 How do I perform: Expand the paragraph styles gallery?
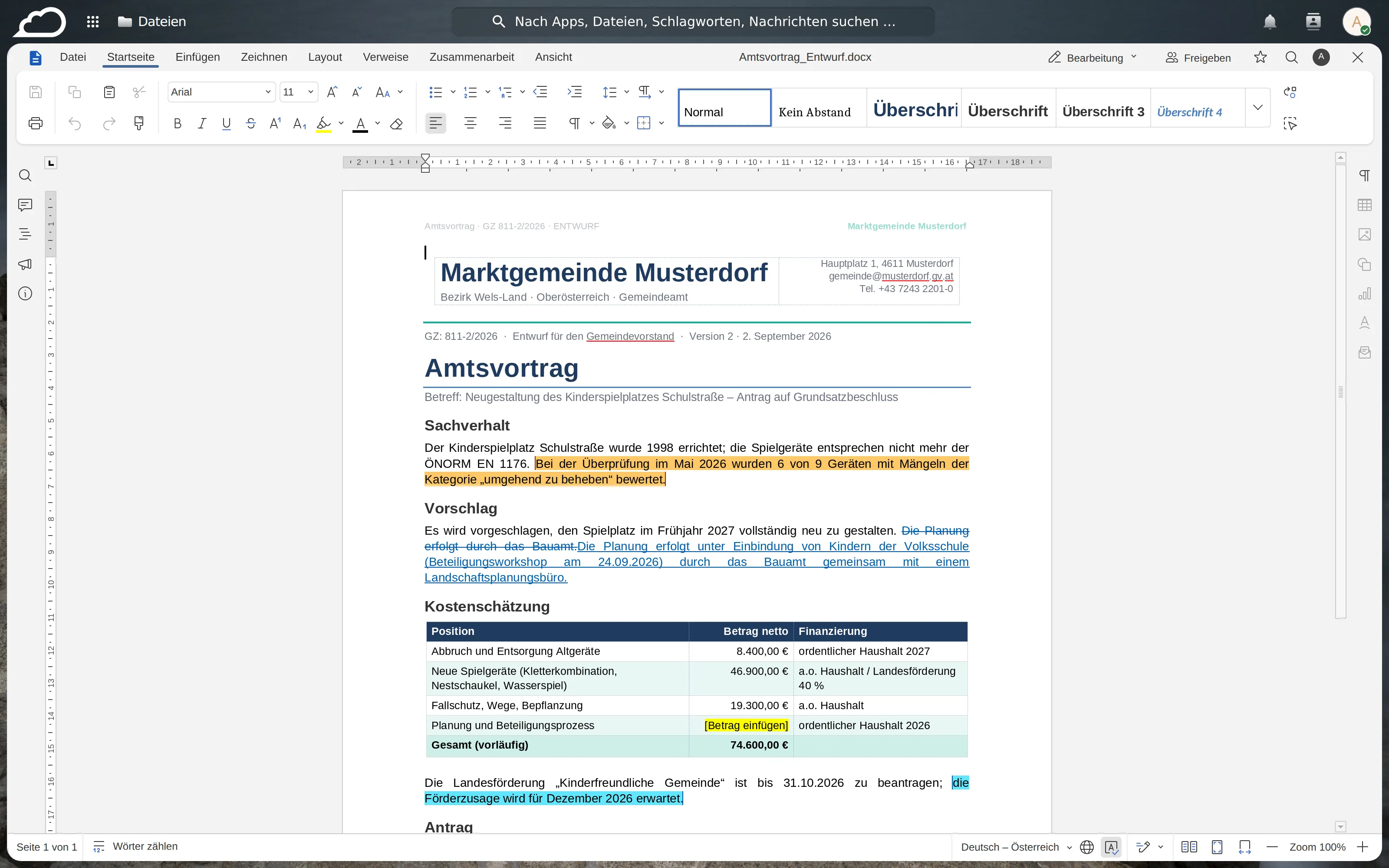coord(1257,107)
